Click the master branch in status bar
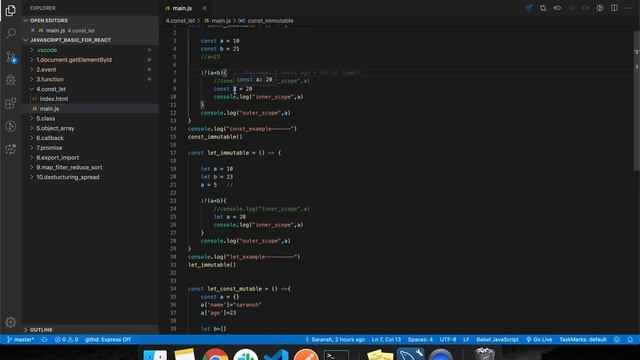Viewport: 640px width, 360px height. click(20, 340)
